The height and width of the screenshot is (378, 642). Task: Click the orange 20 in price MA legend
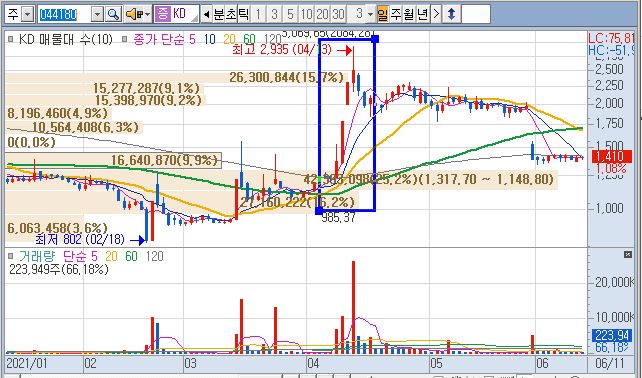coord(229,39)
